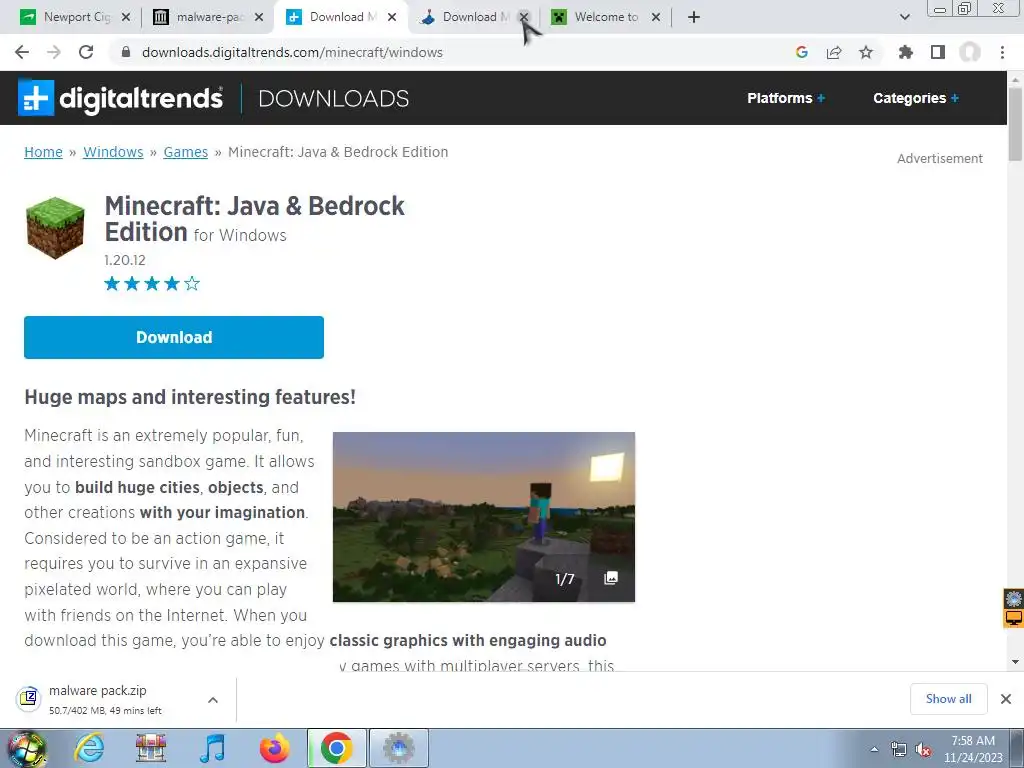
Task: Open the gear application on taskbar
Action: click(x=399, y=748)
